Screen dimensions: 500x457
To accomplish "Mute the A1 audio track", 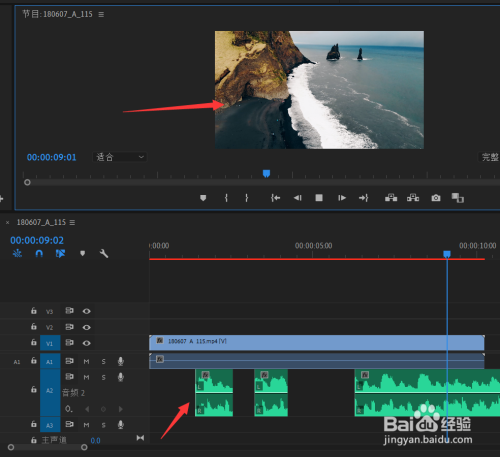I will point(86,361).
